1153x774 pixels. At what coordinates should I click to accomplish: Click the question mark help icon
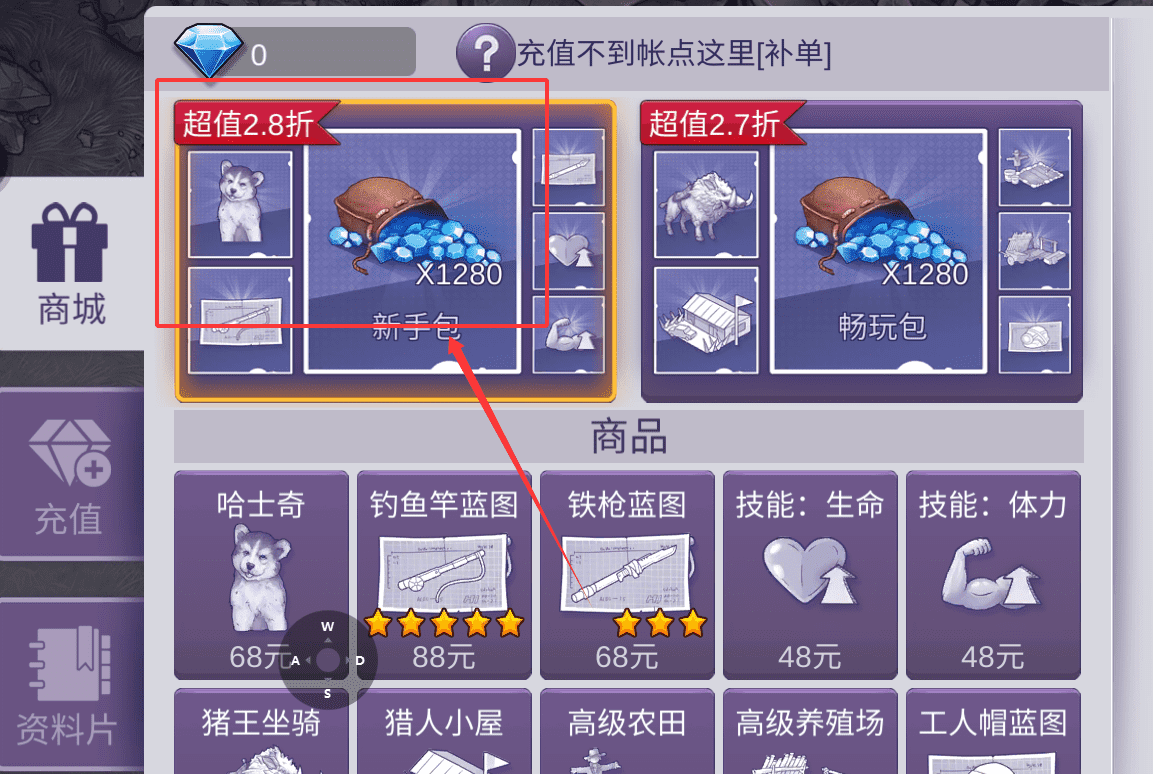[x=485, y=52]
